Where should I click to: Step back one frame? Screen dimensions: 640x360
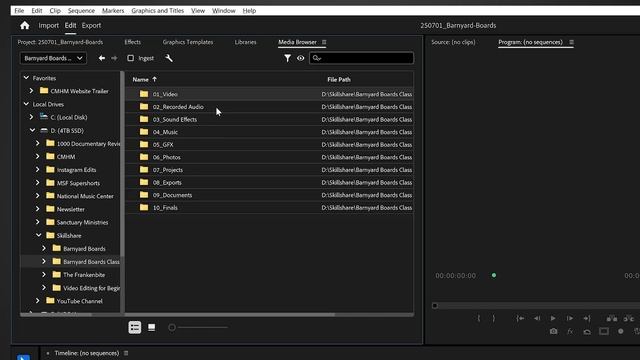[x=537, y=318]
